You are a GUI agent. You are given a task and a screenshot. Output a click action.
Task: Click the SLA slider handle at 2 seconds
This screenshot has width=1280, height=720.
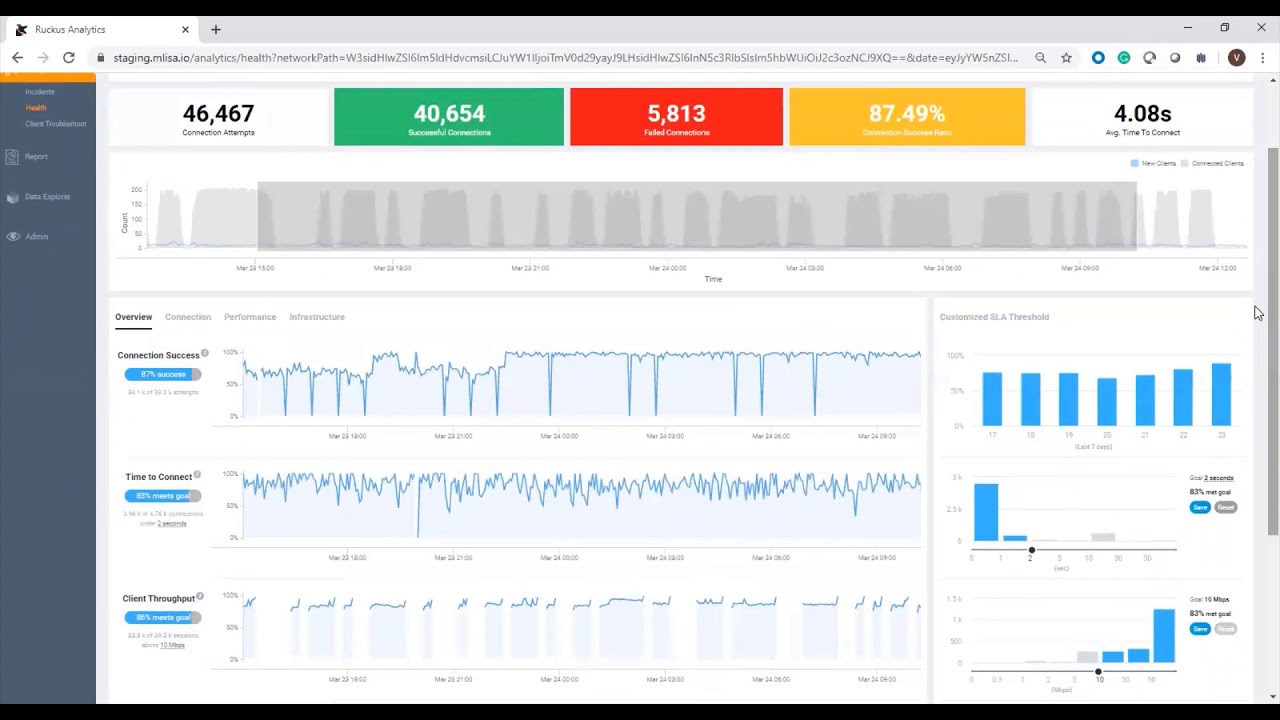pos(1031,549)
